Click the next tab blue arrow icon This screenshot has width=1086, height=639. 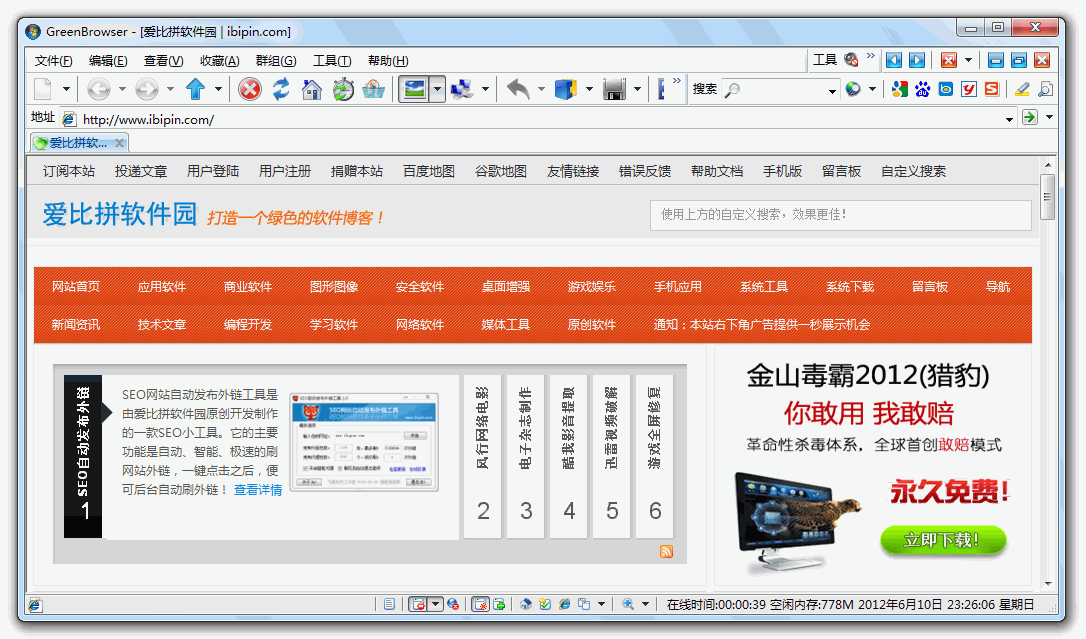[917, 60]
